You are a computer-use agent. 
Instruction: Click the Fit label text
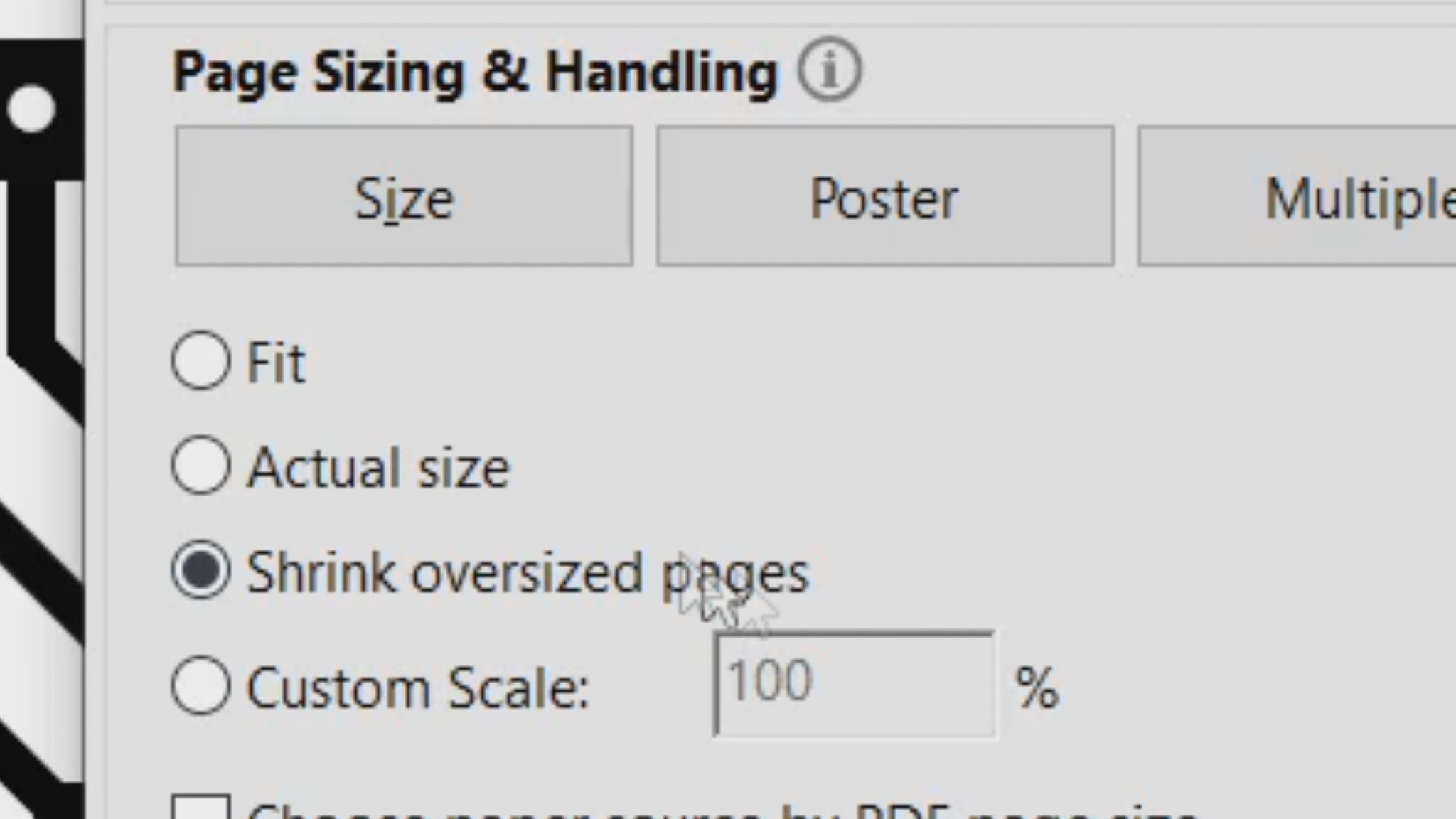[x=276, y=362]
